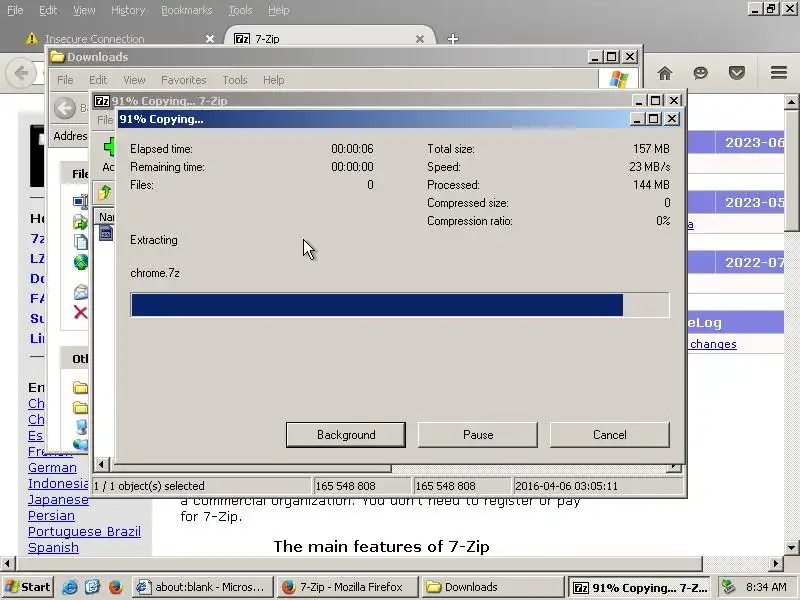The image size is (800, 600).
Task: Open Firefox Bookmarks menu
Action: (x=187, y=10)
